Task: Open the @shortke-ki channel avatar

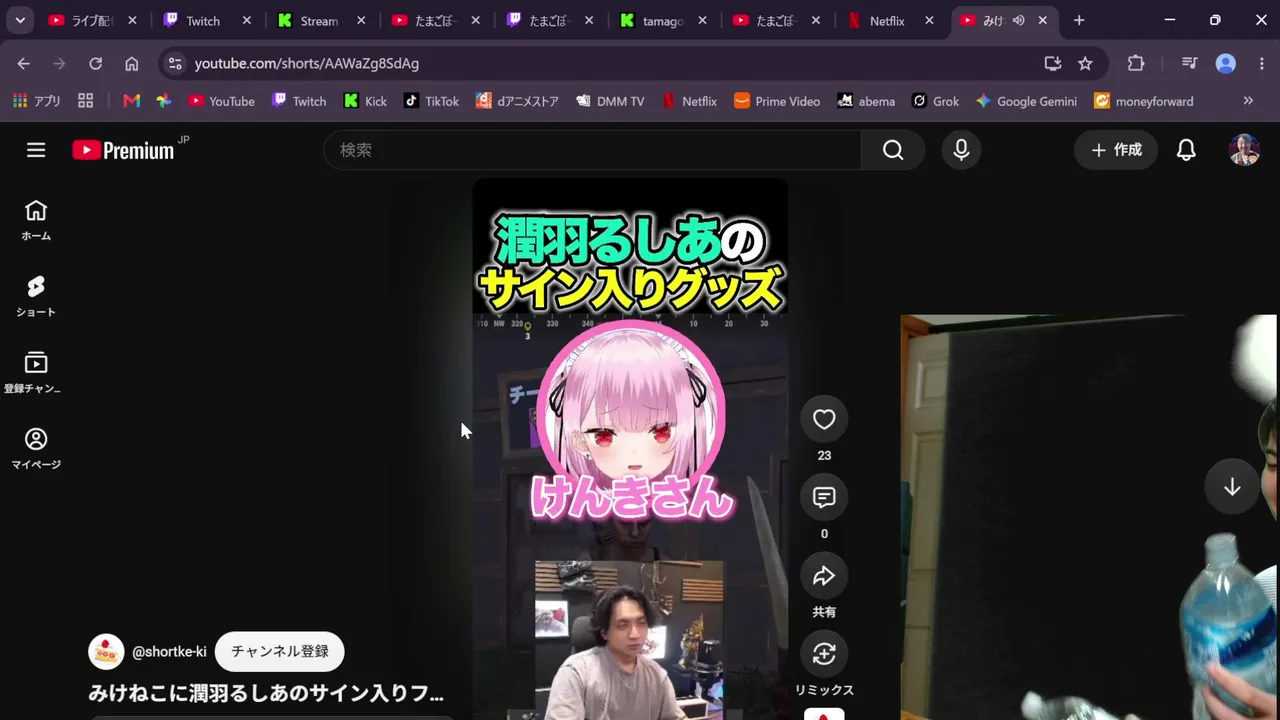Action: pos(106,652)
